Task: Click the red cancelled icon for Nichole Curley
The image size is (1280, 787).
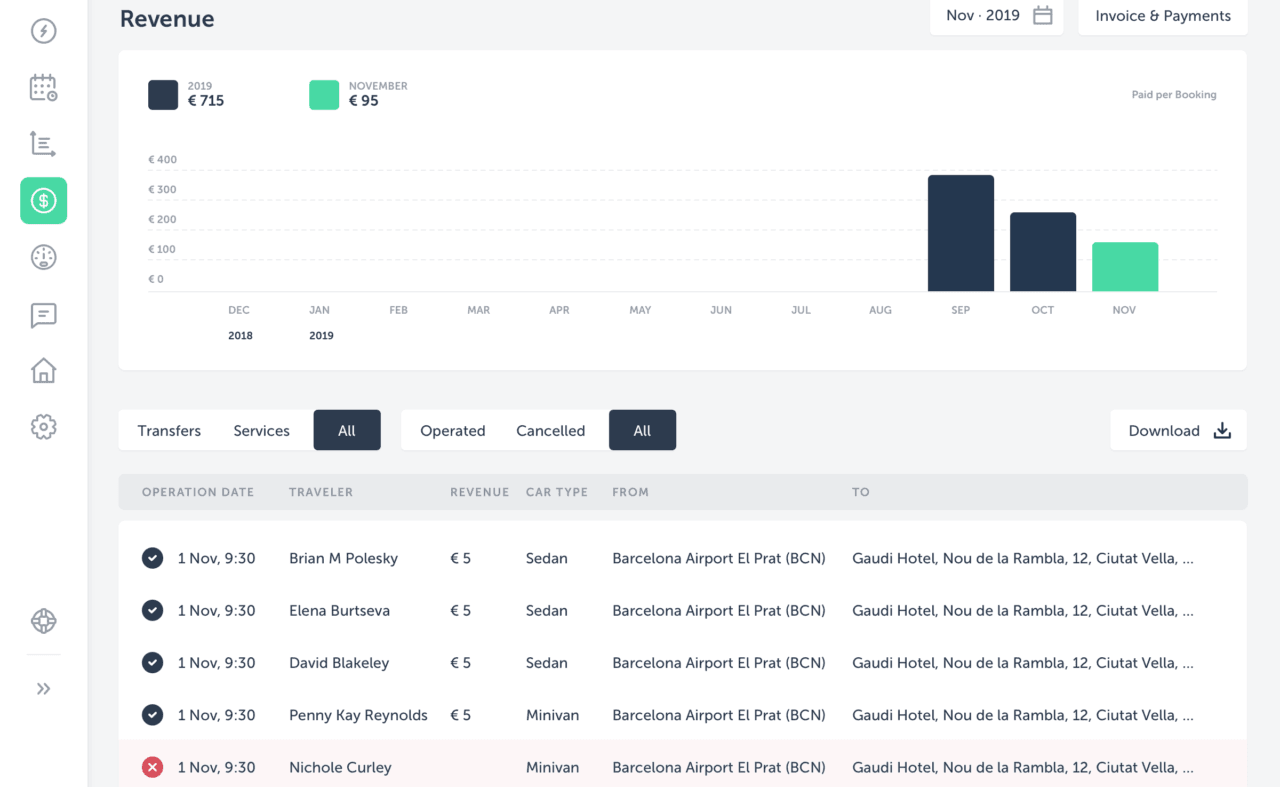Action: [152, 767]
